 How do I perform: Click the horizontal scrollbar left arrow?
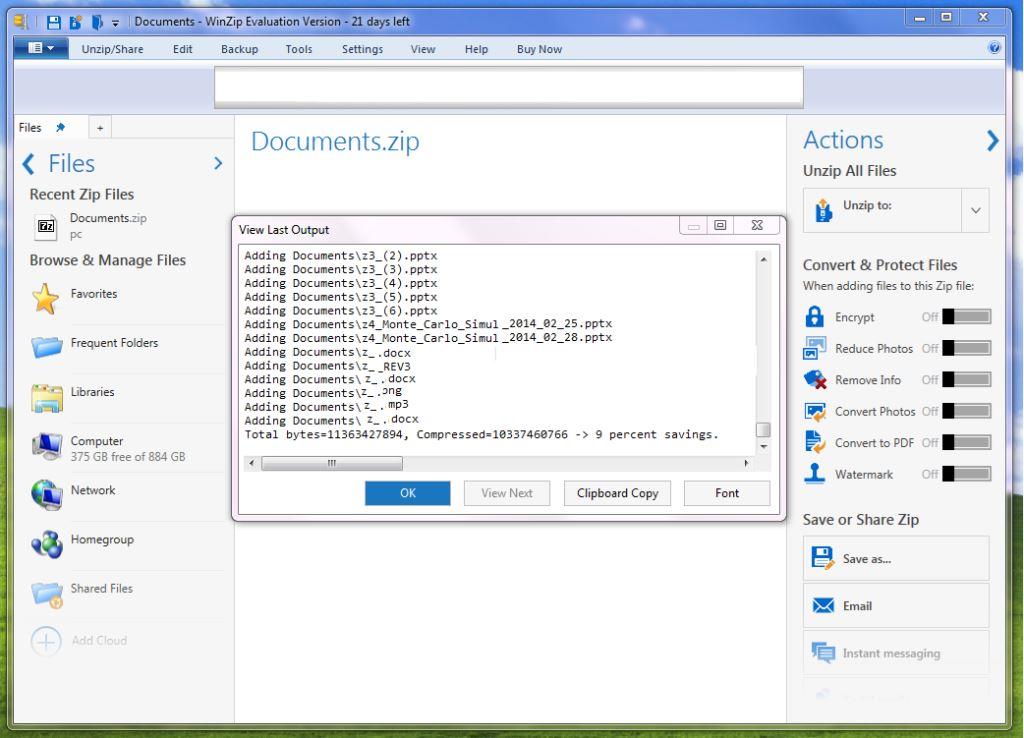[x=253, y=463]
